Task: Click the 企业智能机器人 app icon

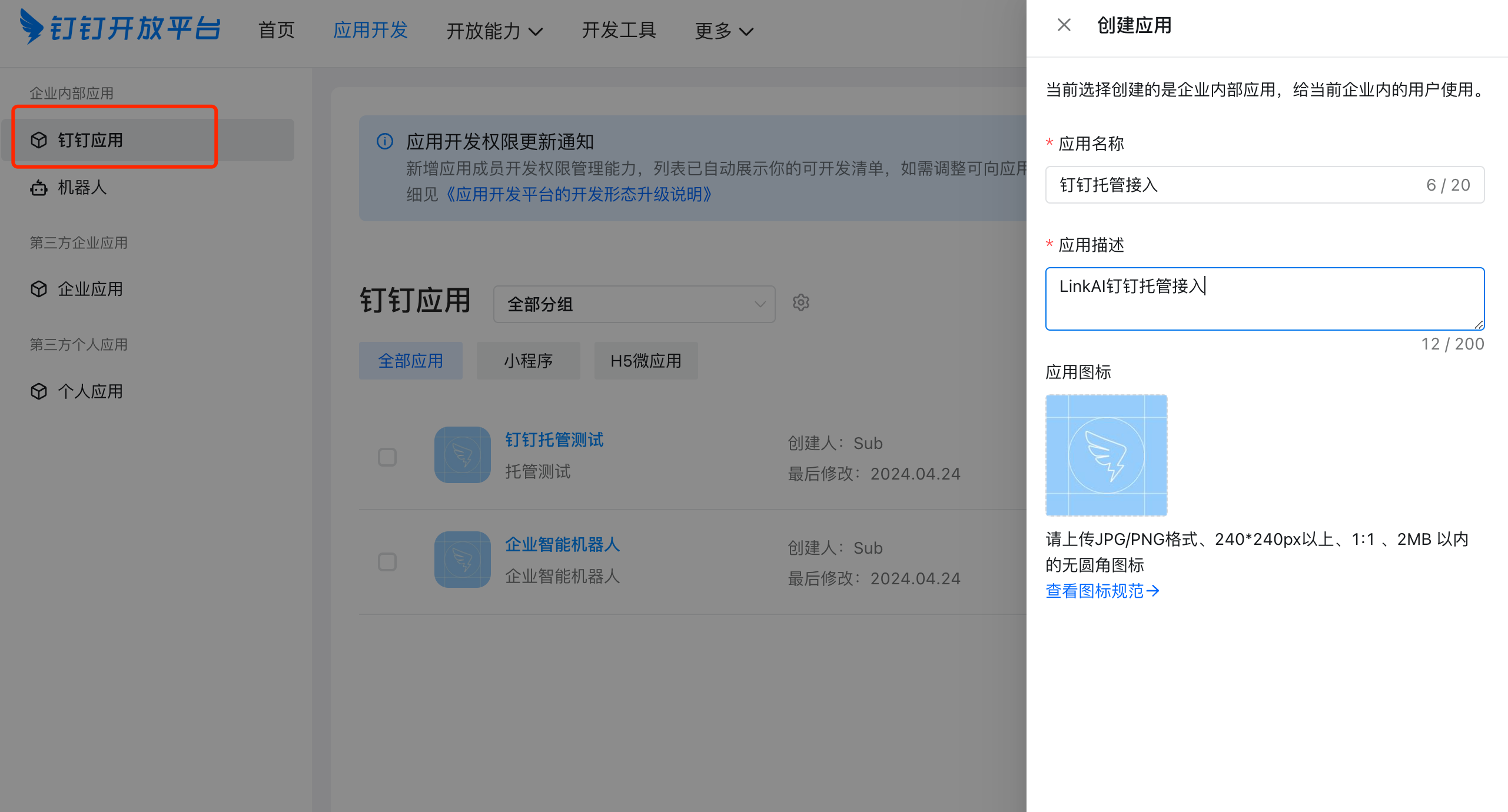Action: click(x=462, y=560)
